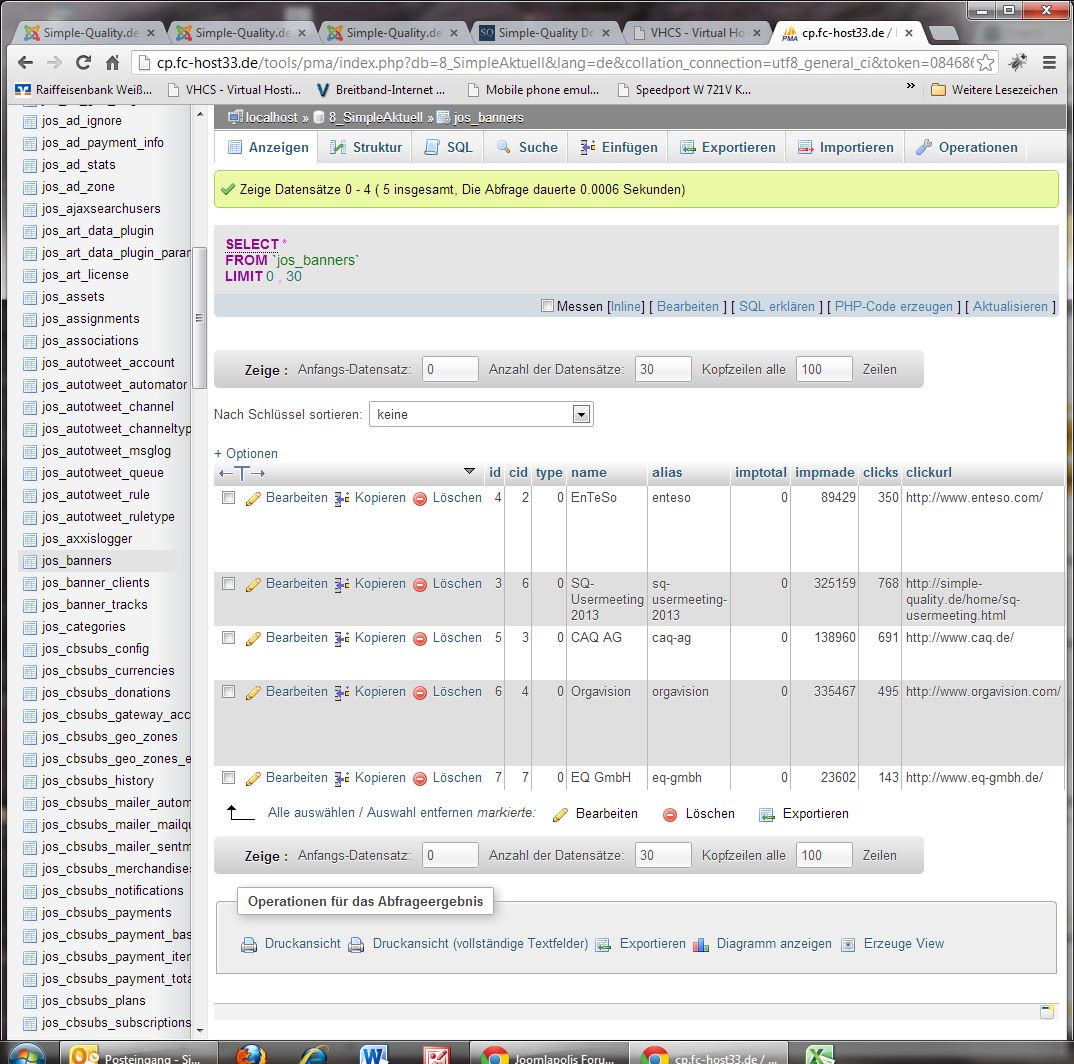Click the sidebar scrollbar up arrow
Screen dimensions: 1074x1064
pyautogui.click(x=199, y=114)
